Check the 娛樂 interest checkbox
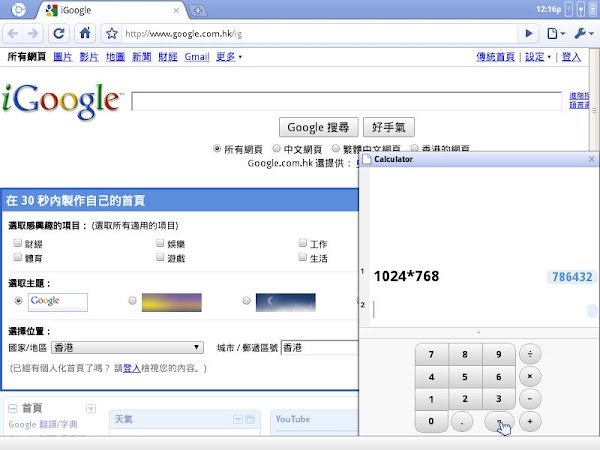Viewport: 600px width, 450px height. pos(160,243)
